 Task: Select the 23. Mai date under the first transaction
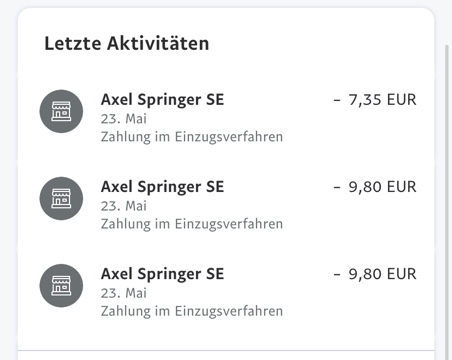click(x=124, y=119)
